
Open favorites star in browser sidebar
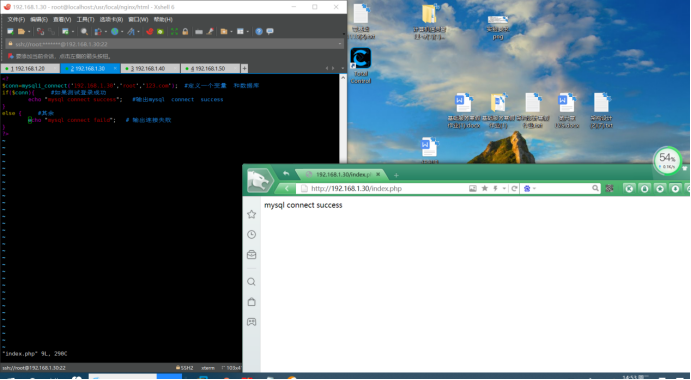click(252, 214)
